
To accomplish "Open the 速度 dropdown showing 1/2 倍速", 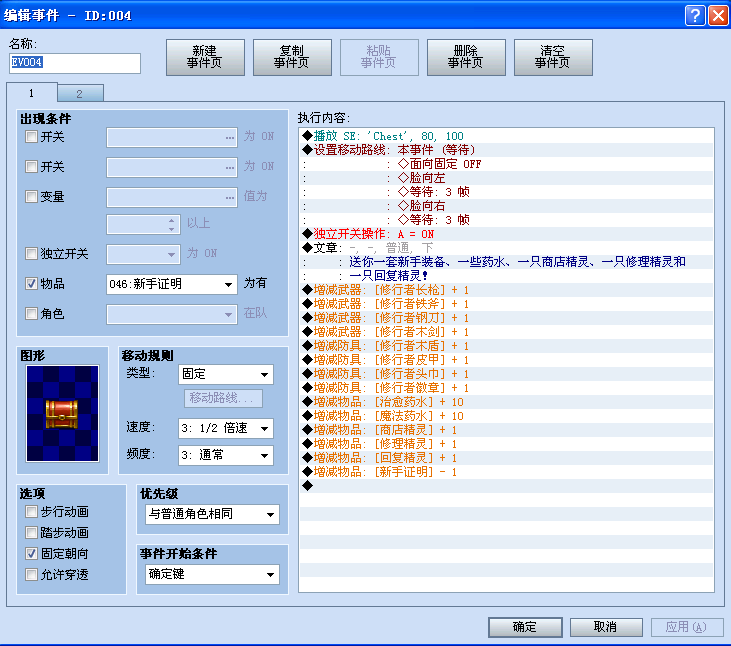I will (x=226, y=428).
